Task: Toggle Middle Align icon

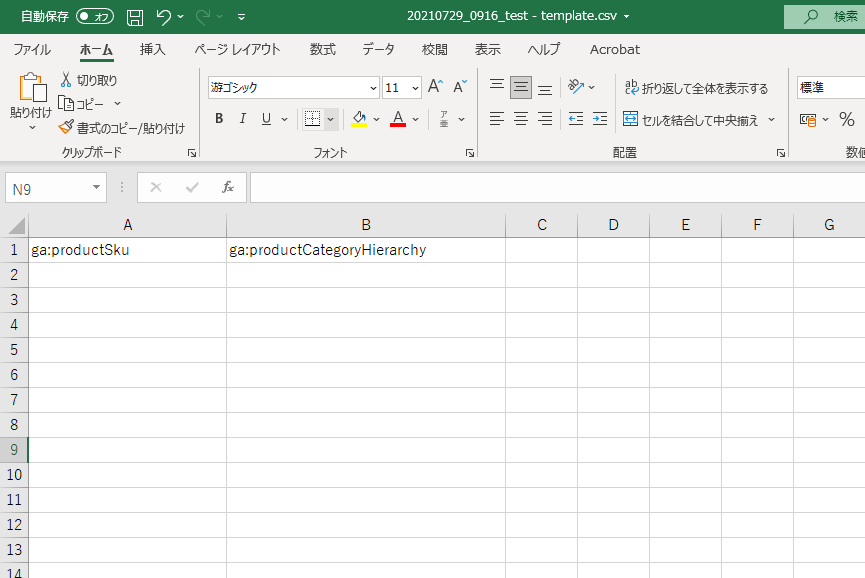Action: coord(521,87)
